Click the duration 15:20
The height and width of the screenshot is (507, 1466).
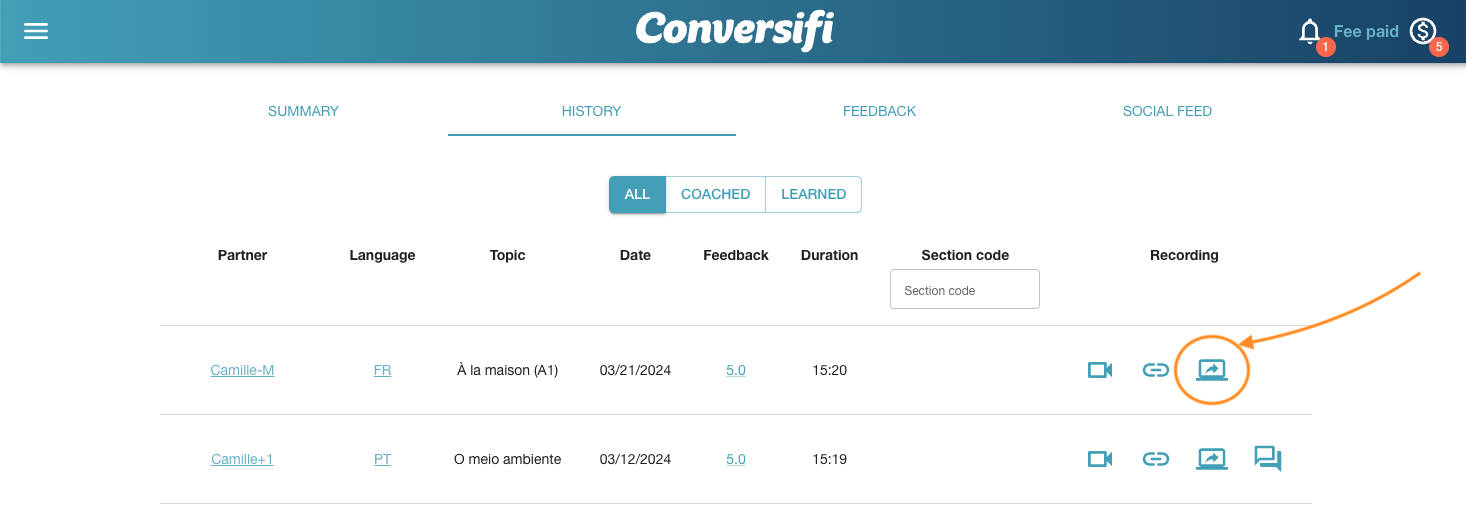pyautogui.click(x=829, y=370)
